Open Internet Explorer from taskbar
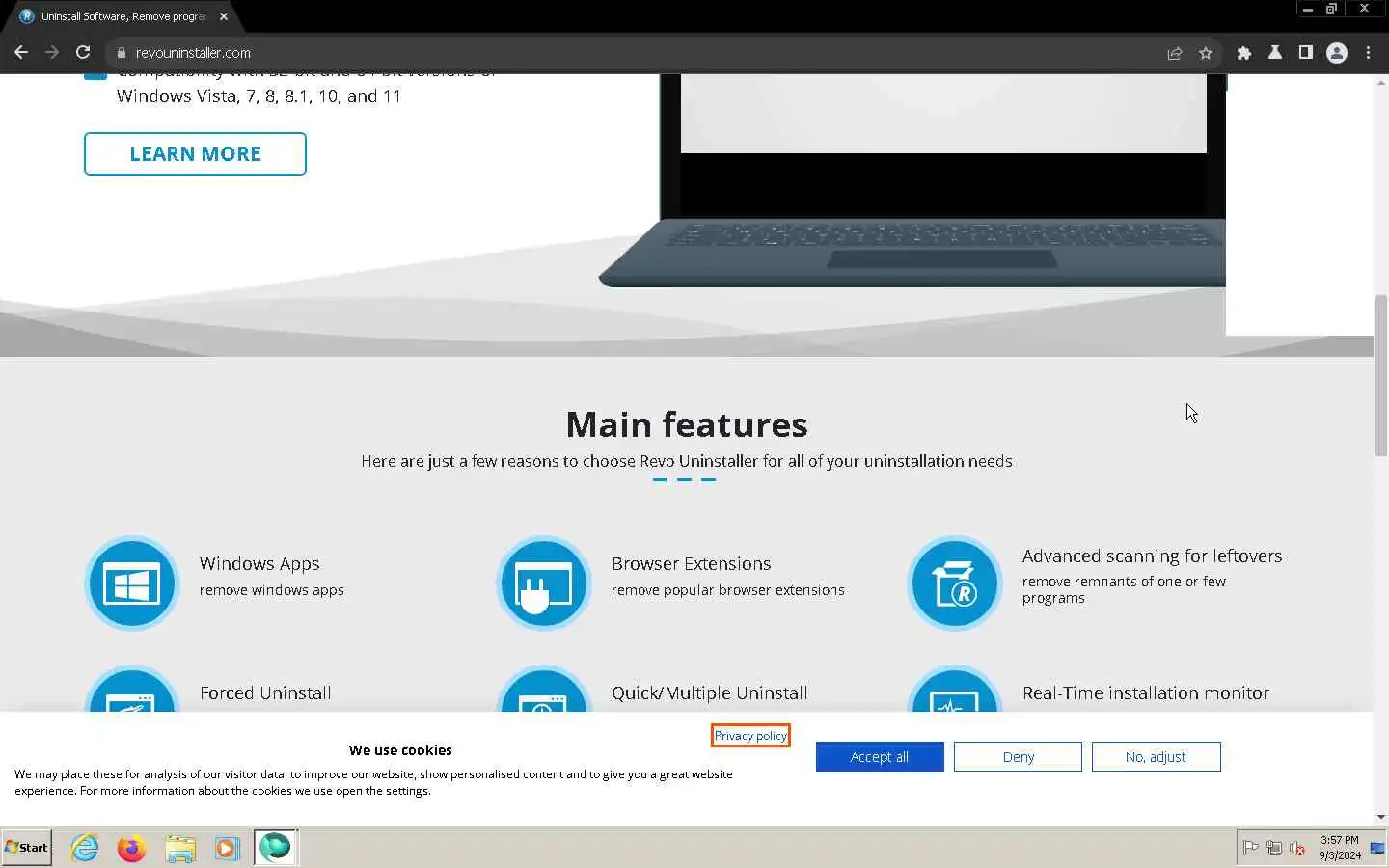The height and width of the screenshot is (868, 1389). tap(85, 848)
